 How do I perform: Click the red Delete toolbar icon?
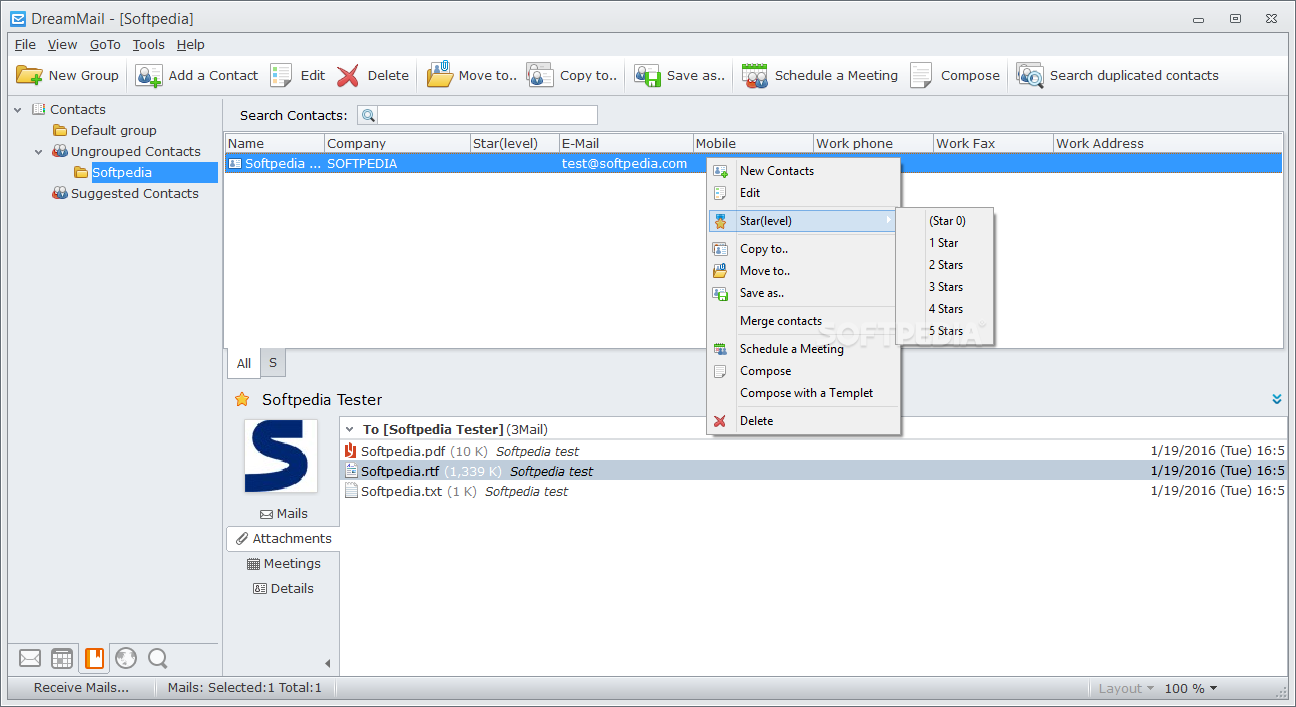pyautogui.click(x=348, y=75)
